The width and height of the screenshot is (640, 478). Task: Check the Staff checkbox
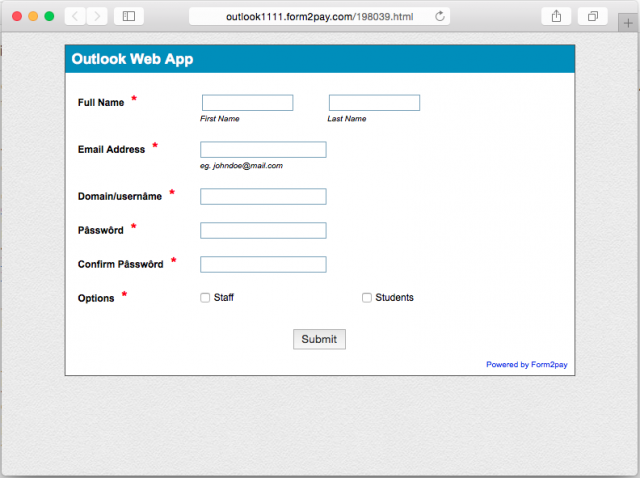(205, 298)
